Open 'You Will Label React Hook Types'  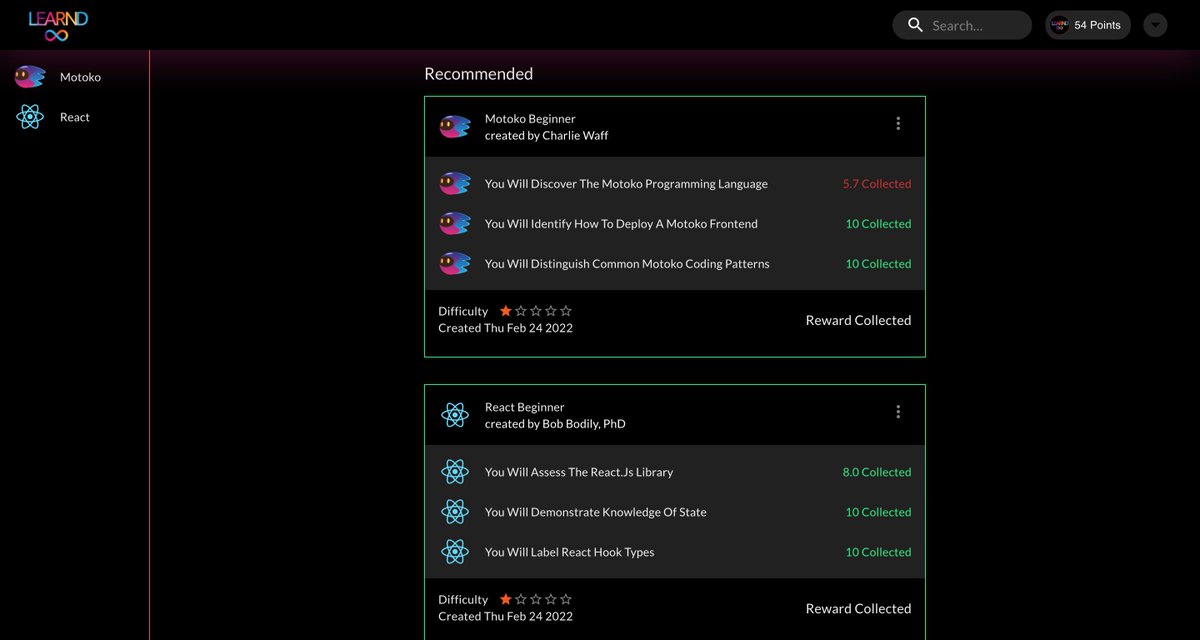click(x=569, y=552)
